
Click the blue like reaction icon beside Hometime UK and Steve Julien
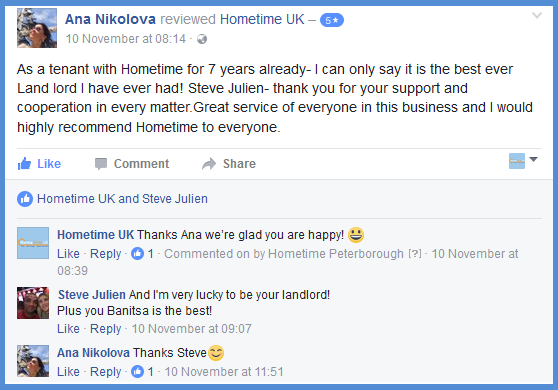click(25, 199)
